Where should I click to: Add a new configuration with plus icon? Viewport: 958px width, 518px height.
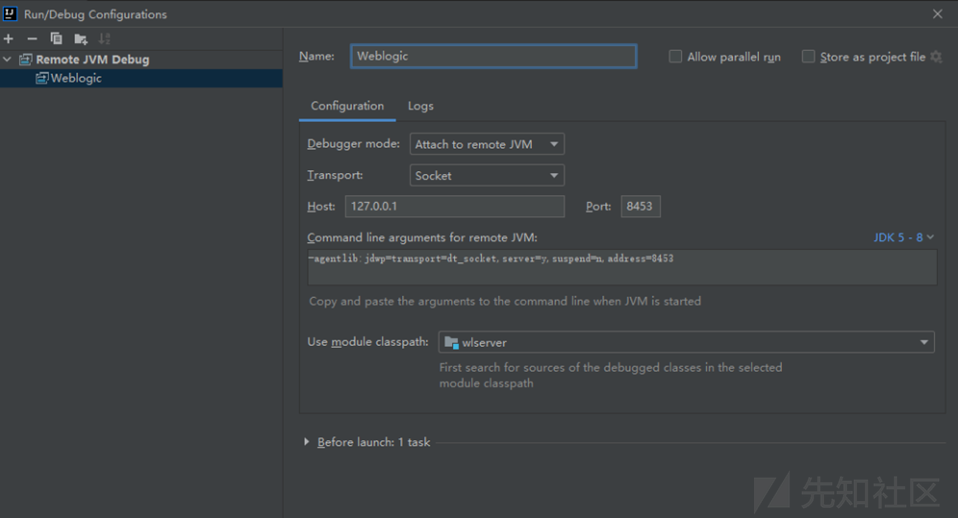pos(9,39)
